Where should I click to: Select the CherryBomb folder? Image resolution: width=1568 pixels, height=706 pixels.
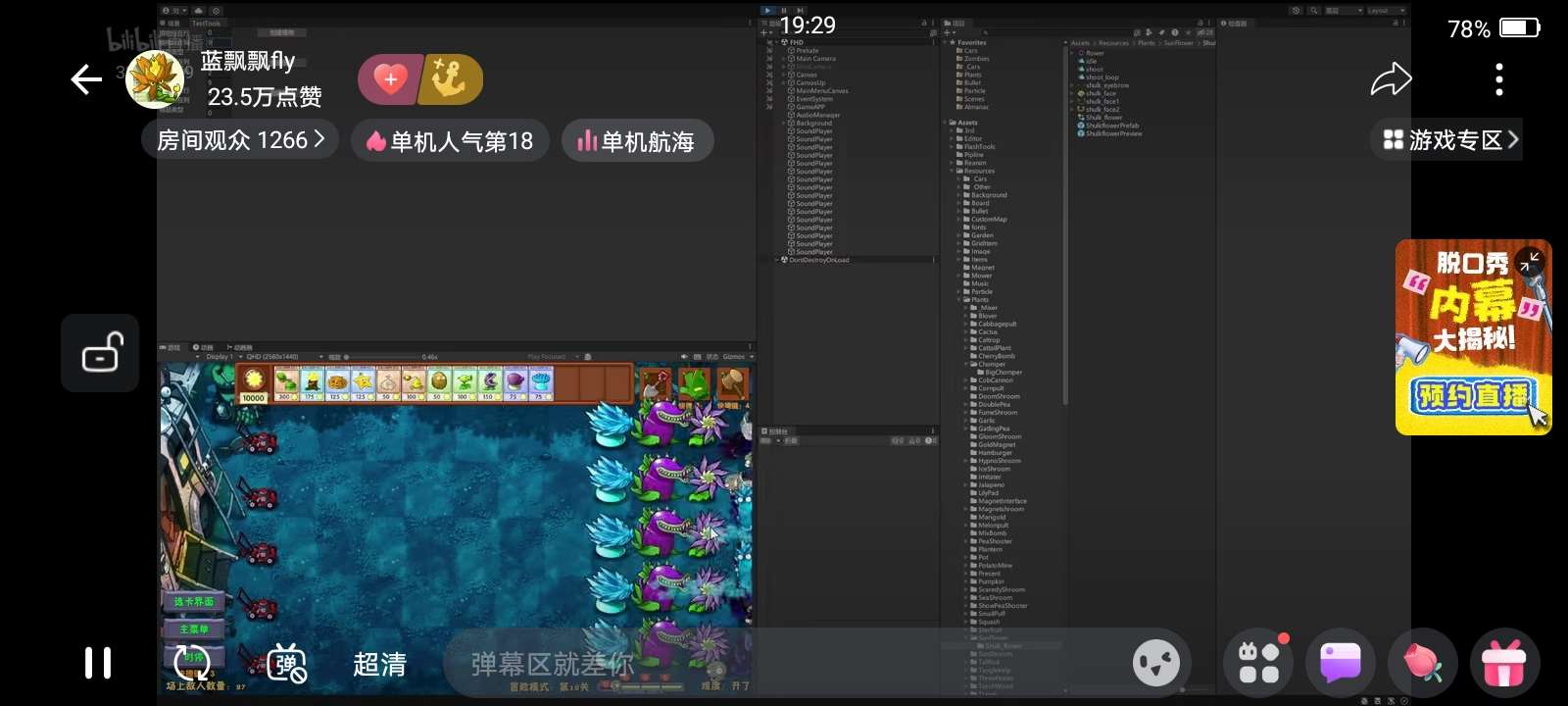(993, 356)
